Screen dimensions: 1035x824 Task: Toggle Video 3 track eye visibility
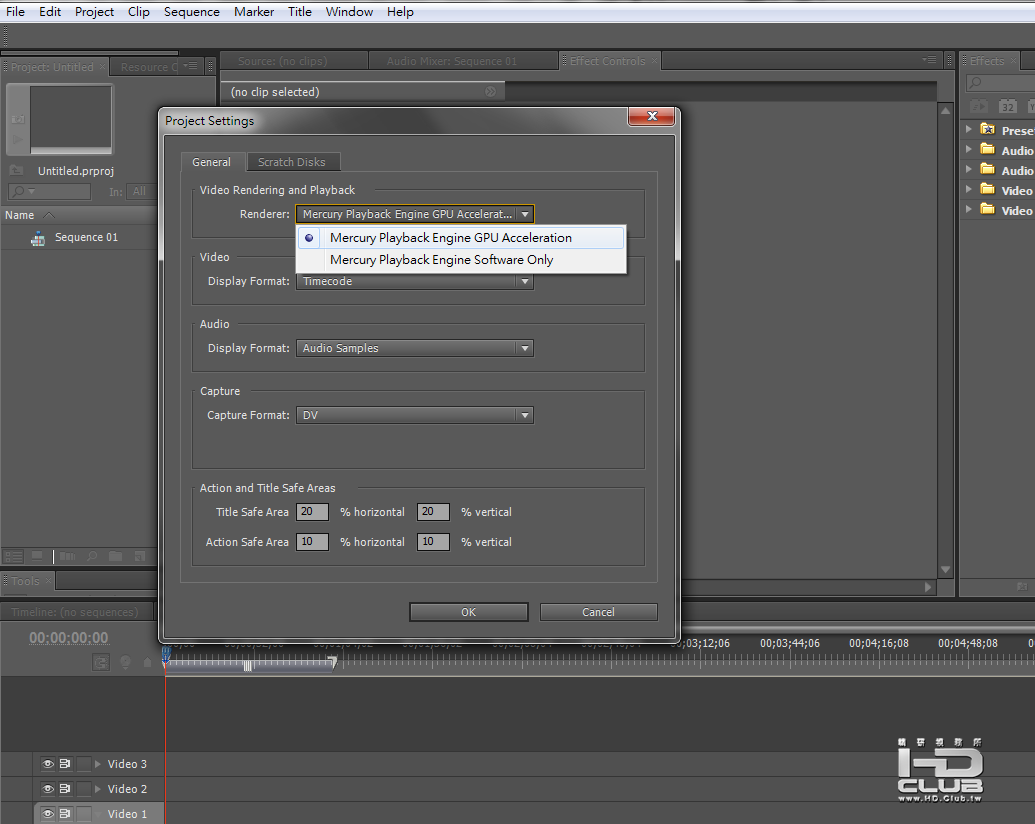coord(48,764)
